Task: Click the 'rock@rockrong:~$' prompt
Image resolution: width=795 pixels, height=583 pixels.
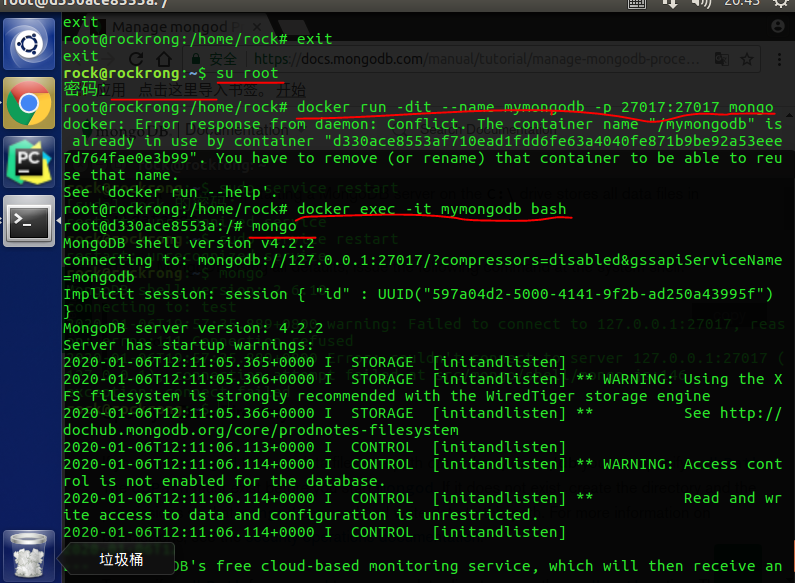Action: (135, 73)
